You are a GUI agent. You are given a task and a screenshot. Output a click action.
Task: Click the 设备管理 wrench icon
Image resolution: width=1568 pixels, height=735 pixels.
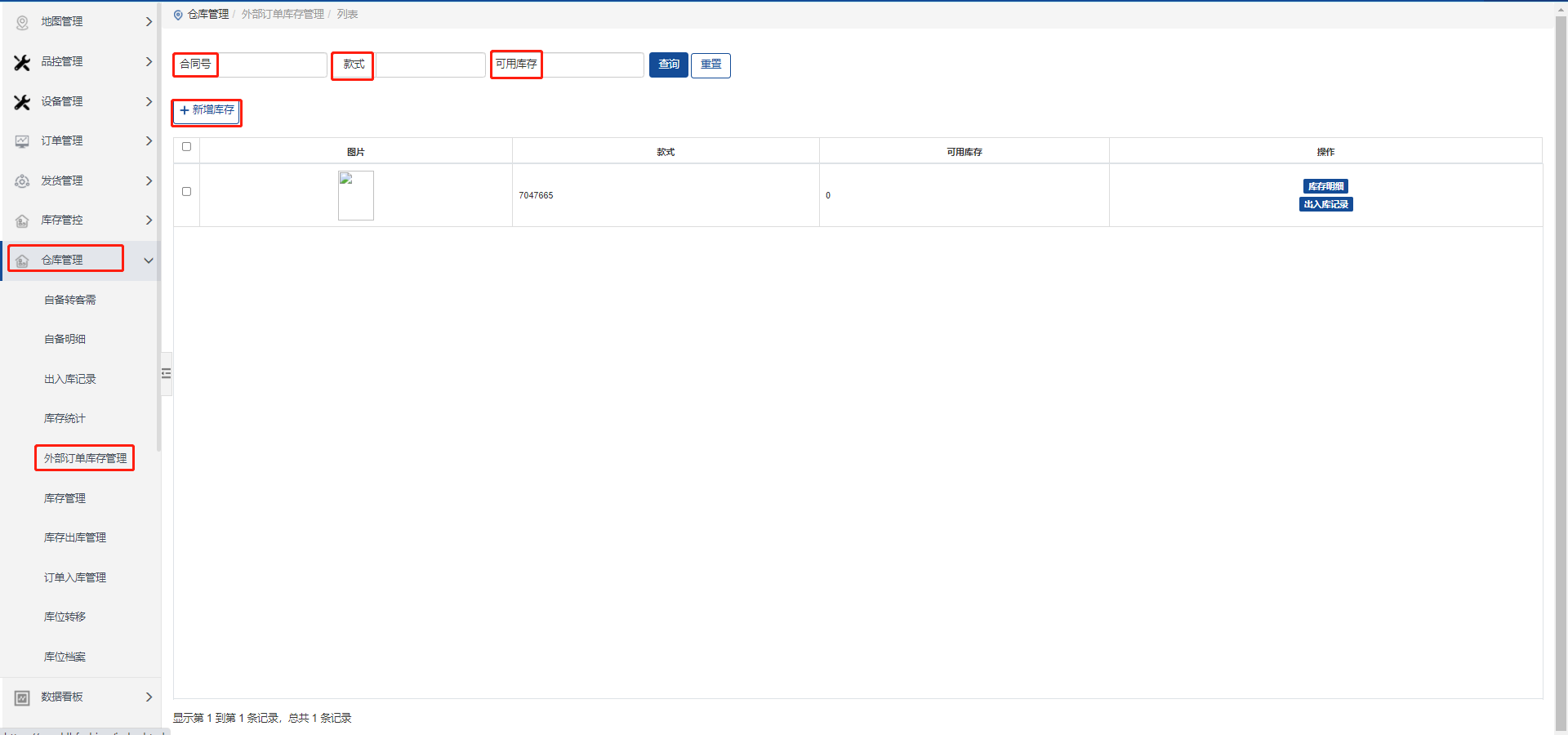pos(22,102)
